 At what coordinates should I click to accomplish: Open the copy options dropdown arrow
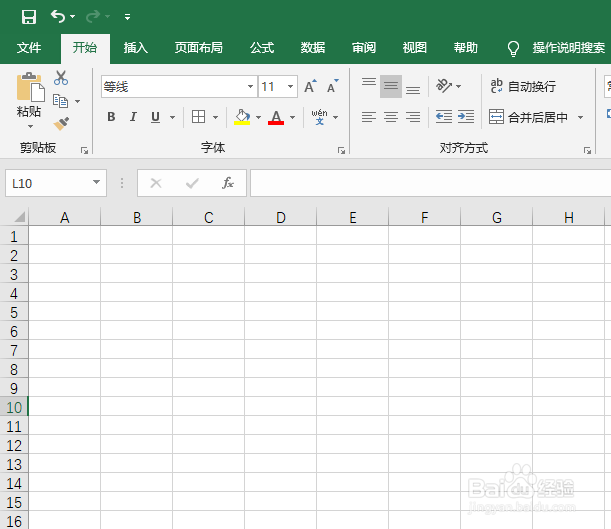tap(78, 101)
